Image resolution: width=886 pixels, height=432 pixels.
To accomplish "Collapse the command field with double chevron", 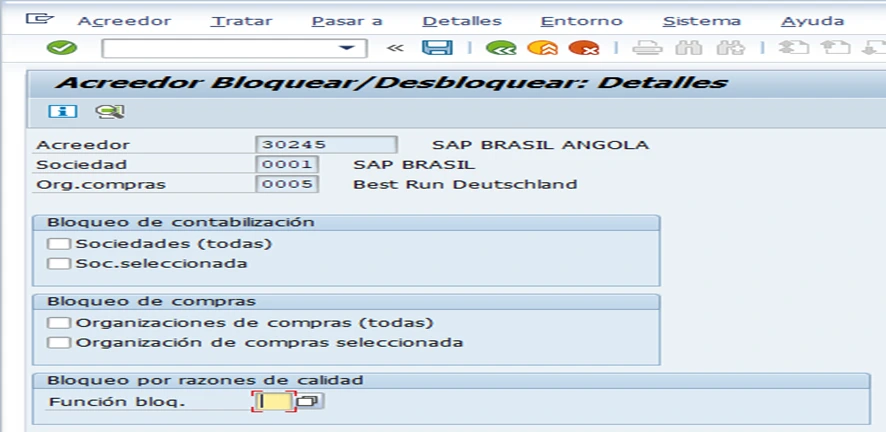I will pos(395,48).
